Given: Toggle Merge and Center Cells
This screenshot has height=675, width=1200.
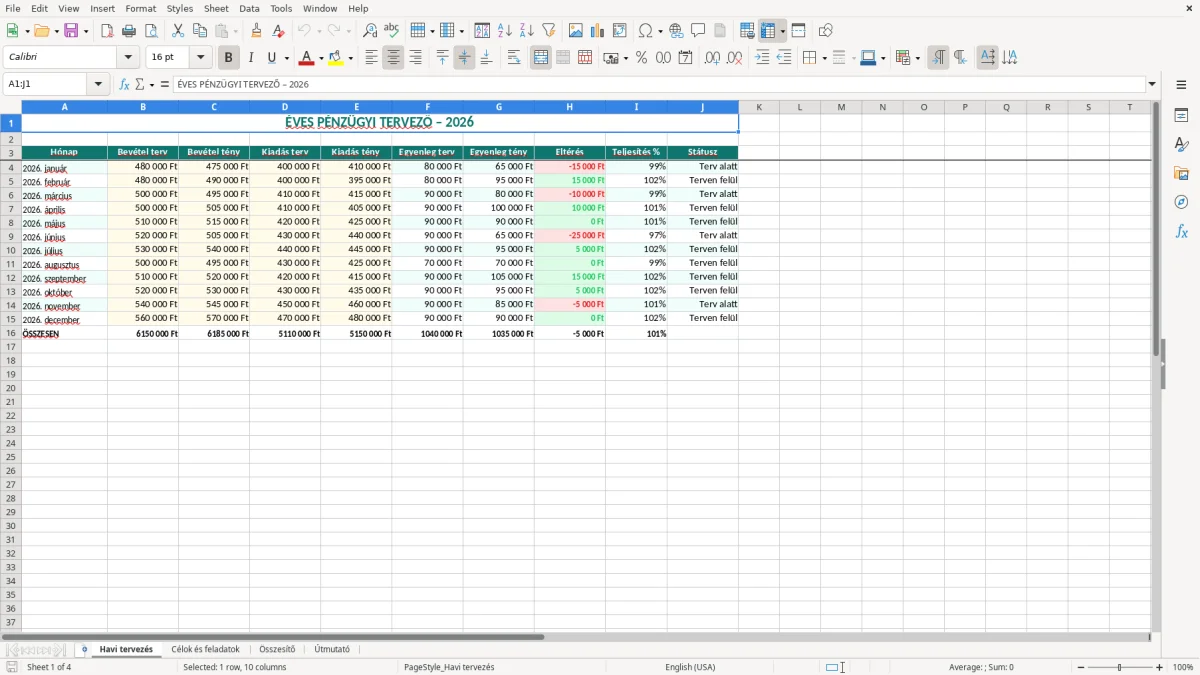Looking at the screenshot, I should coord(541,58).
